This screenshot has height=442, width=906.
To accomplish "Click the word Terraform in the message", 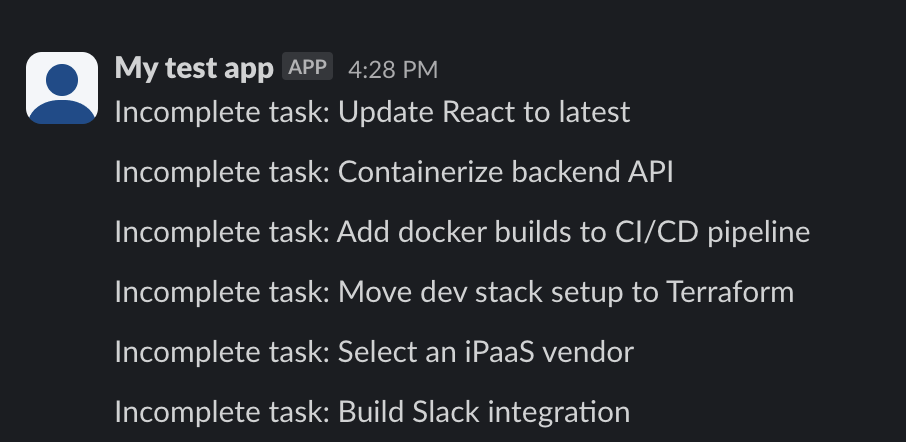I will [x=730, y=292].
